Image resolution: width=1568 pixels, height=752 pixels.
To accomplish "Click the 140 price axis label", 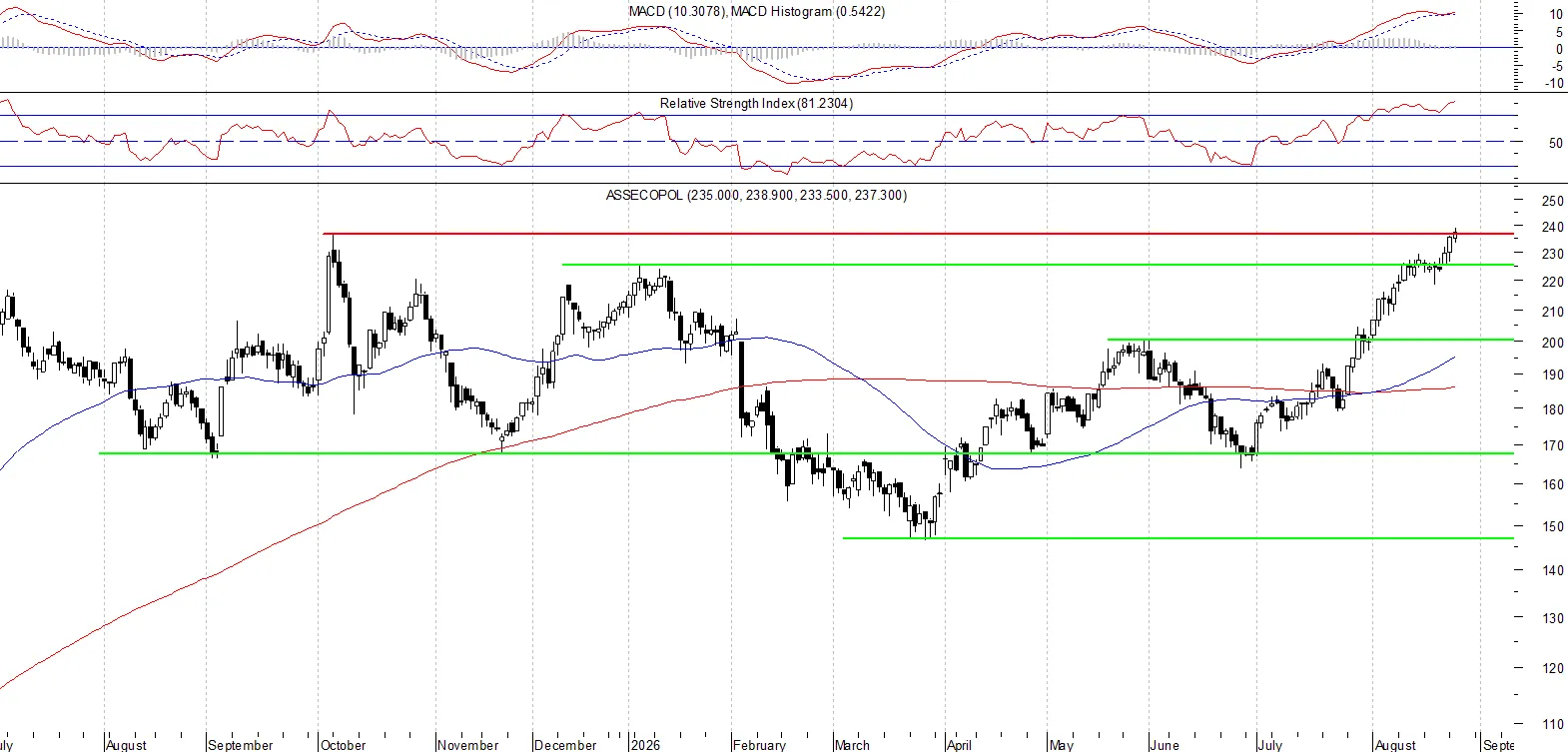I will pyautogui.click(x=1553, y=571).
